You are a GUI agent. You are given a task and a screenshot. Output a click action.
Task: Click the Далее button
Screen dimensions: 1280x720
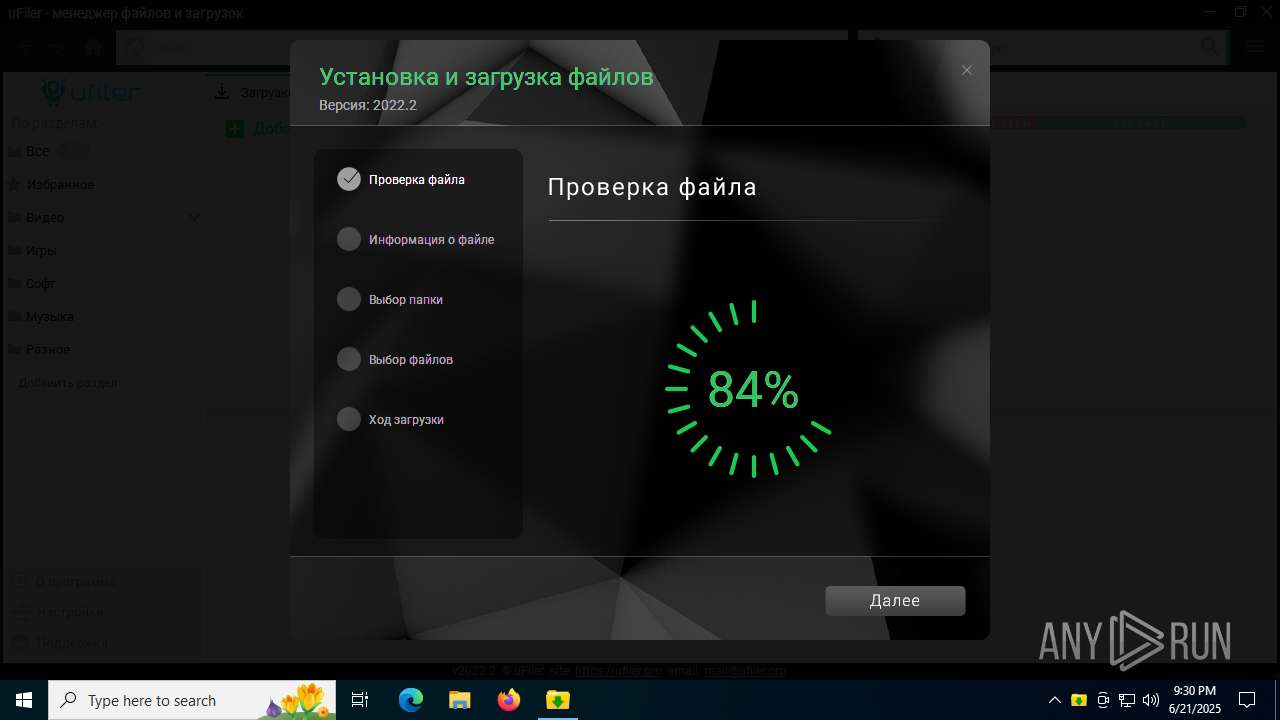point(895,601)
